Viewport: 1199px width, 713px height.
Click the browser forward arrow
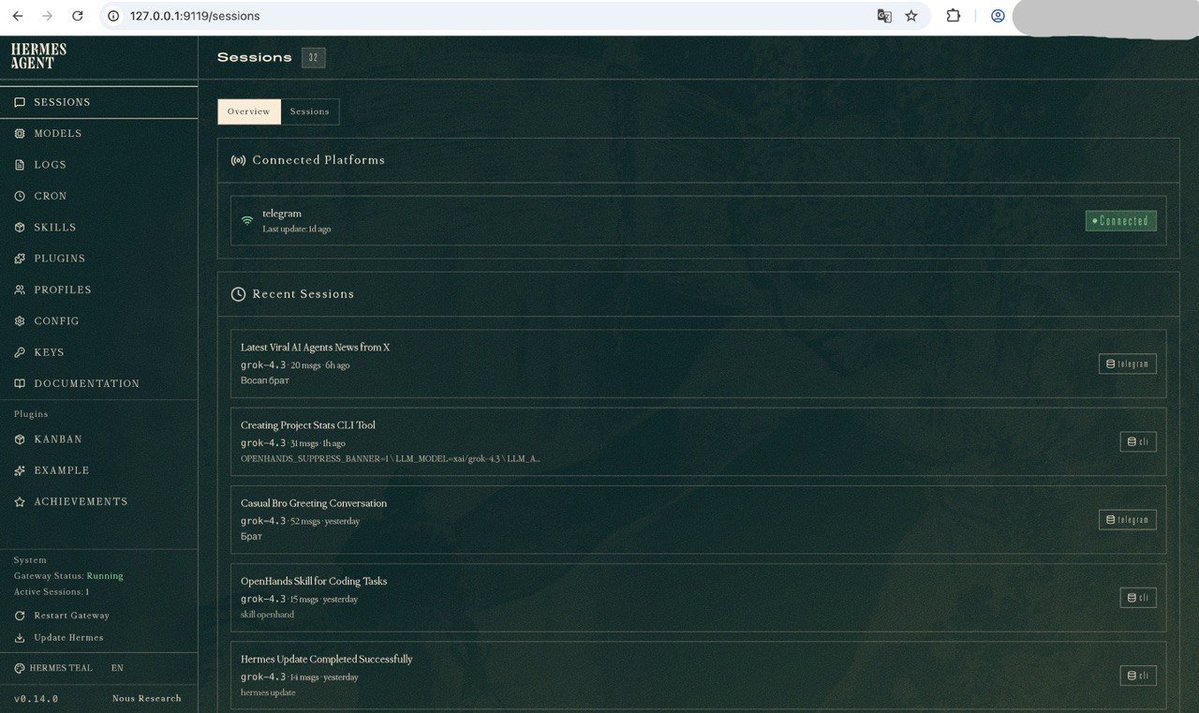[x=47, y=16]
